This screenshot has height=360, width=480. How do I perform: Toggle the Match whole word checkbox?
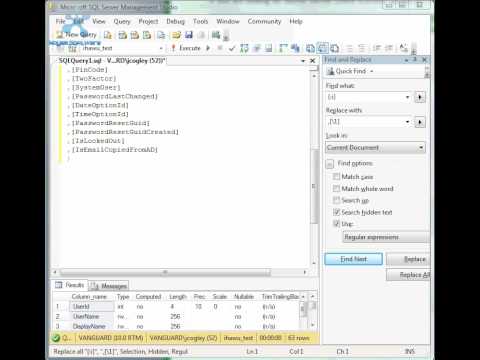click(336, 188)
